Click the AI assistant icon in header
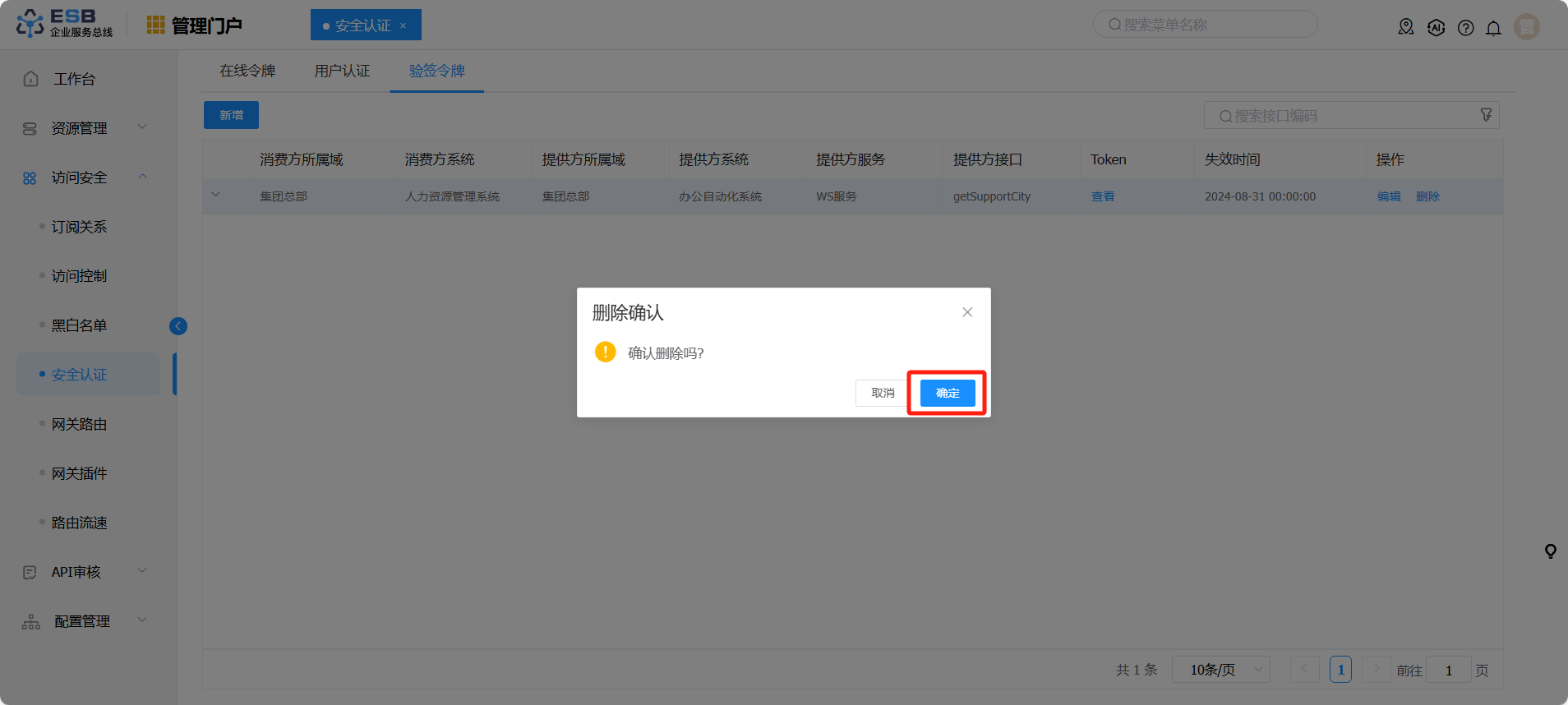Image resolution: width=1568 pixels, height=705 pixels. pos(1436,28)
